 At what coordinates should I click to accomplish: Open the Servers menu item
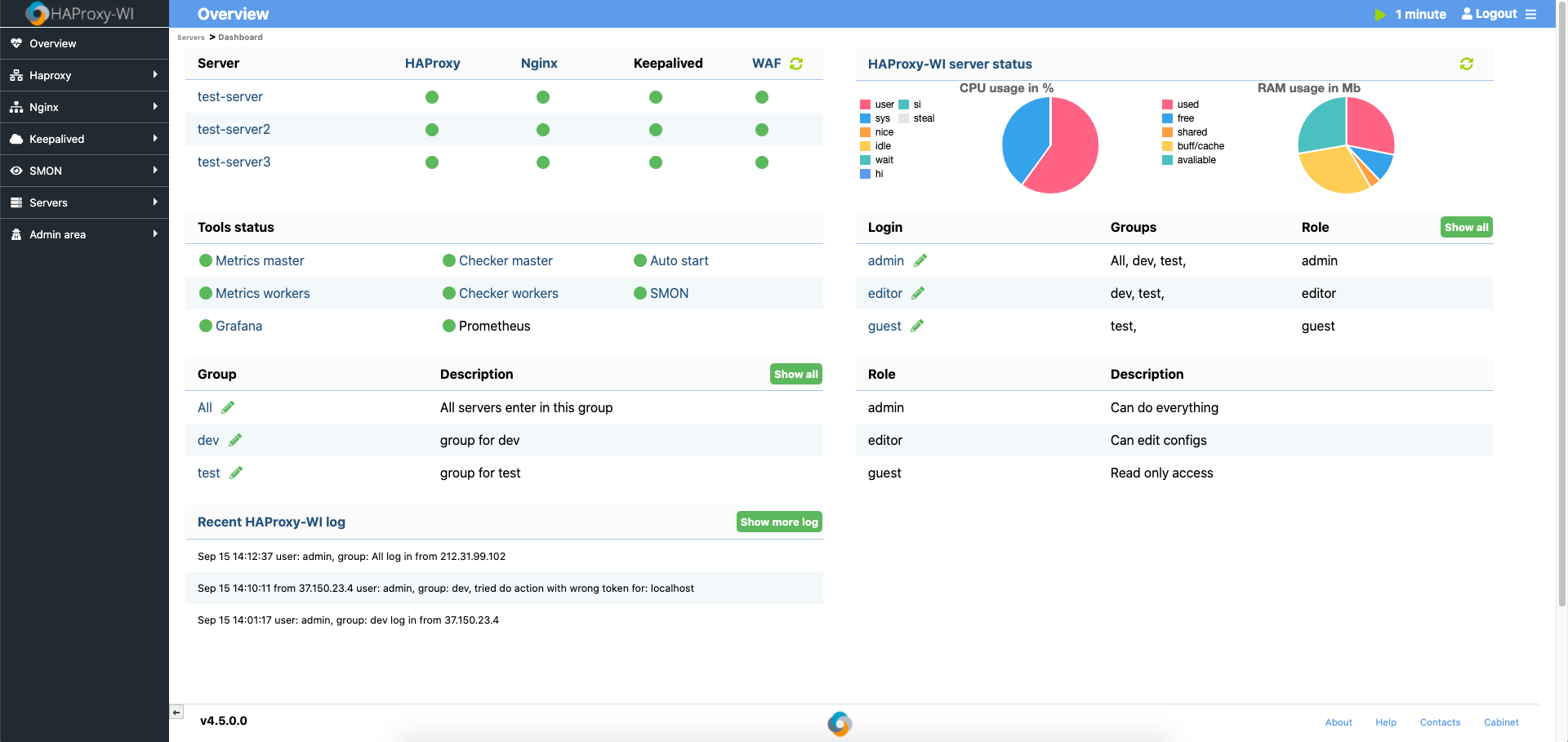[x=84, y=202]
